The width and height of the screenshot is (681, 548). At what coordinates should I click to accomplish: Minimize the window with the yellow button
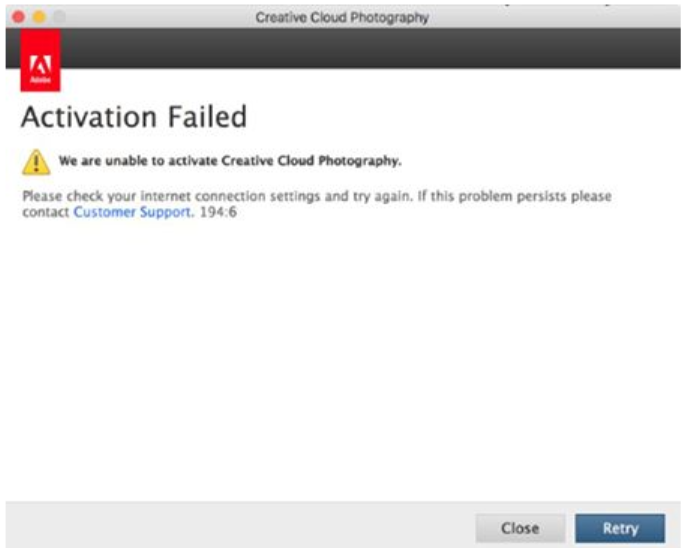click(39, 17)
